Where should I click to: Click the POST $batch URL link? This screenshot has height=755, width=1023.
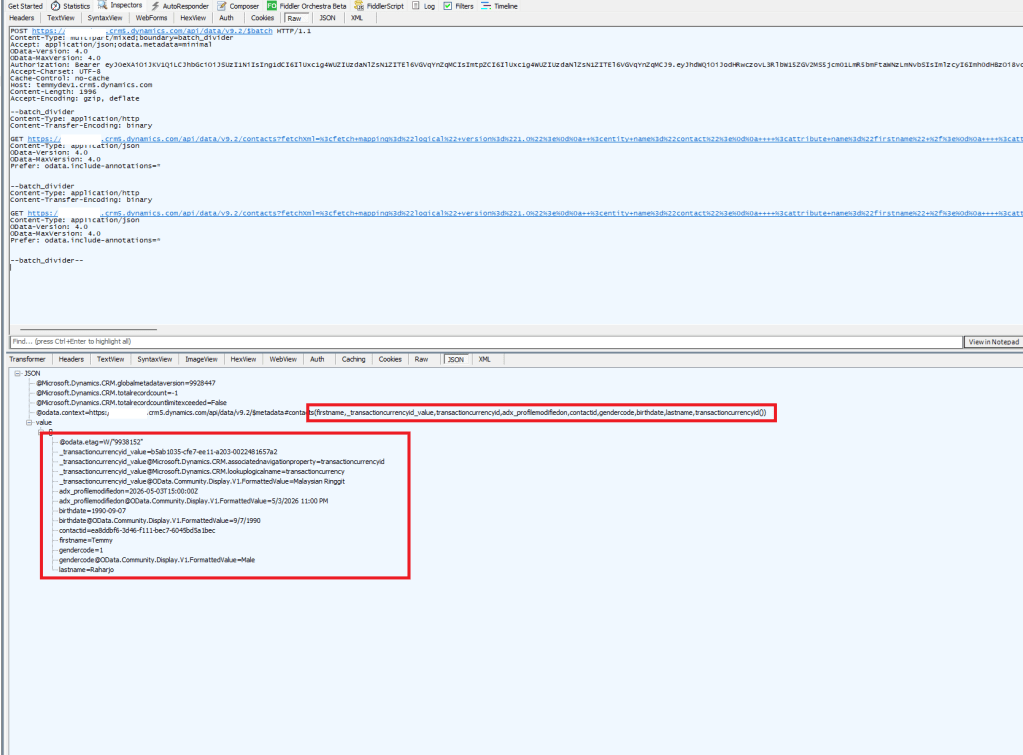[152, 31]
